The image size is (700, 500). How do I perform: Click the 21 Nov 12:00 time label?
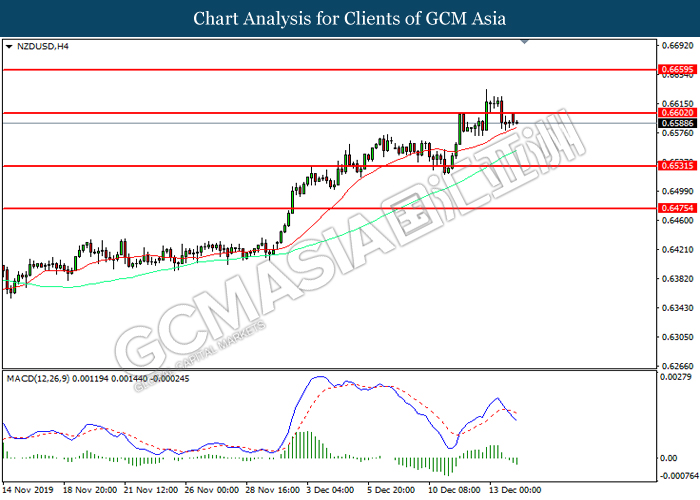151,490
